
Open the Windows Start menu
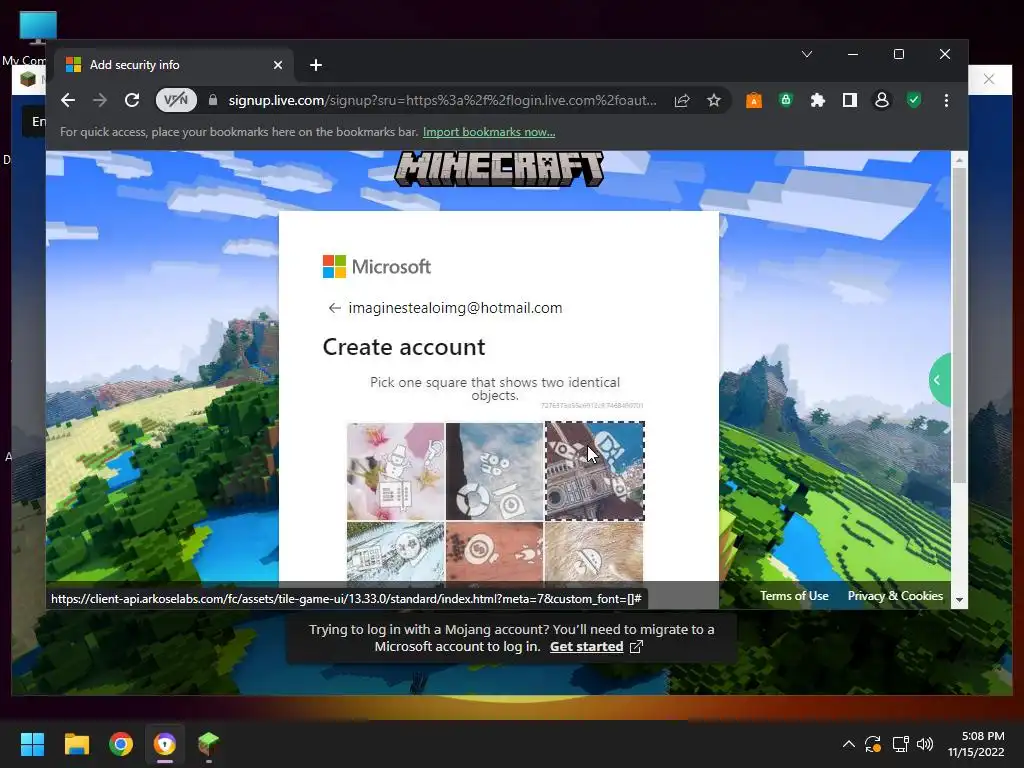32,744
